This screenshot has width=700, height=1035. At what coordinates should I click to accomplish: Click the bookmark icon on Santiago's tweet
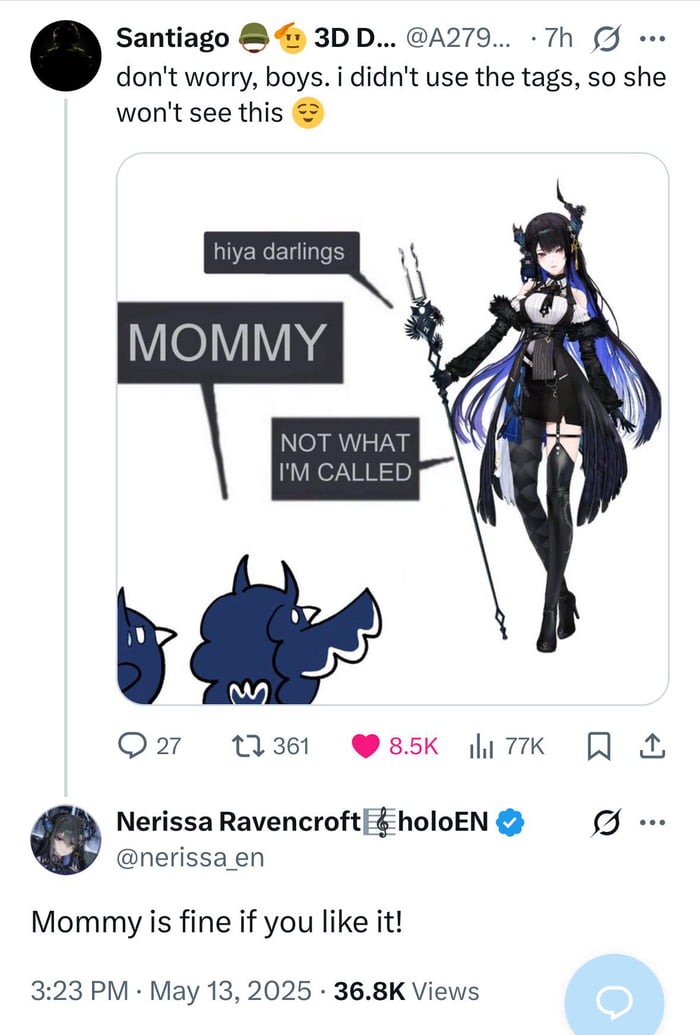coord(599,746)
